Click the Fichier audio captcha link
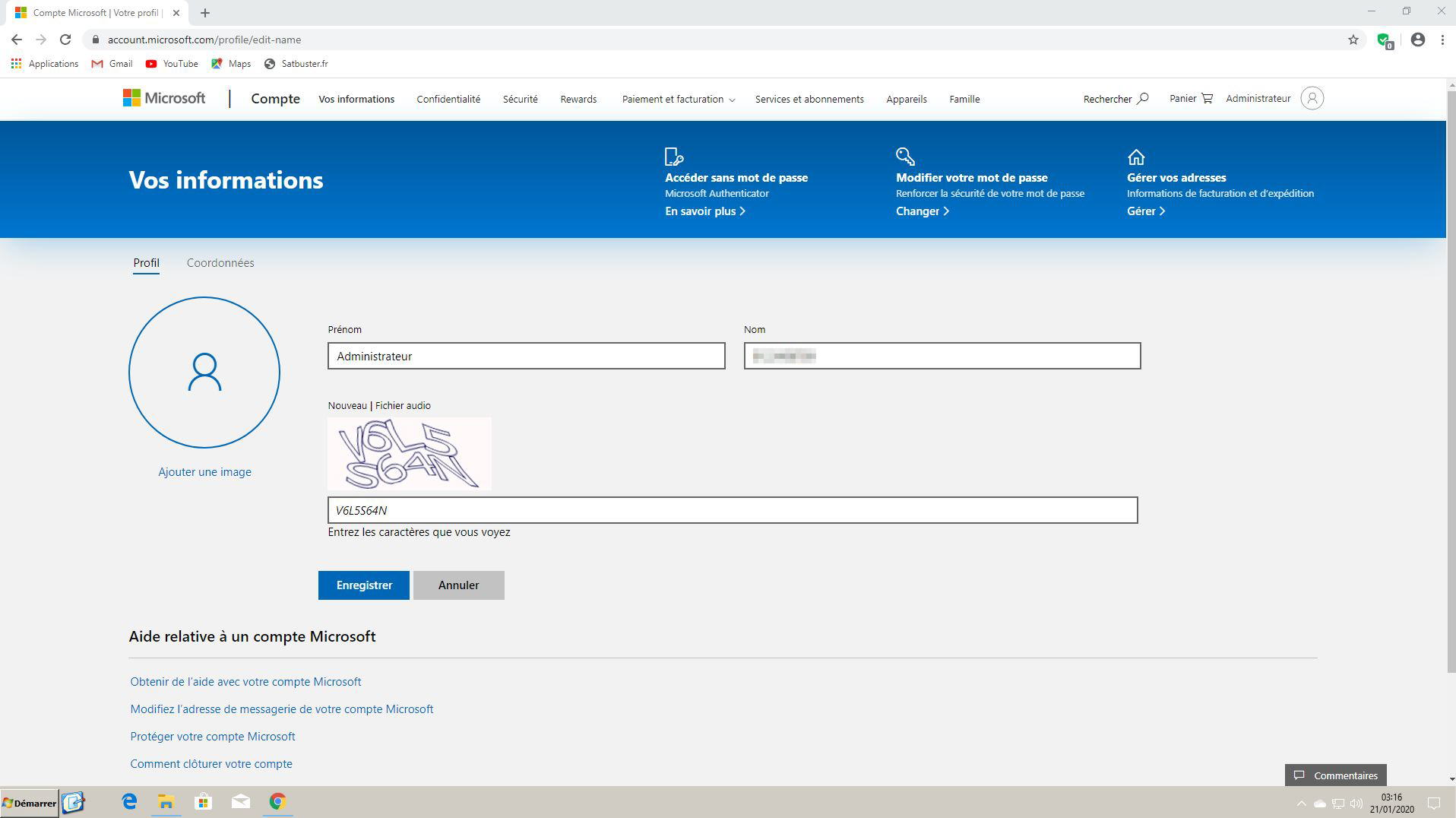The height and width of the screenshot is (818, 1456). coord(403,406)
